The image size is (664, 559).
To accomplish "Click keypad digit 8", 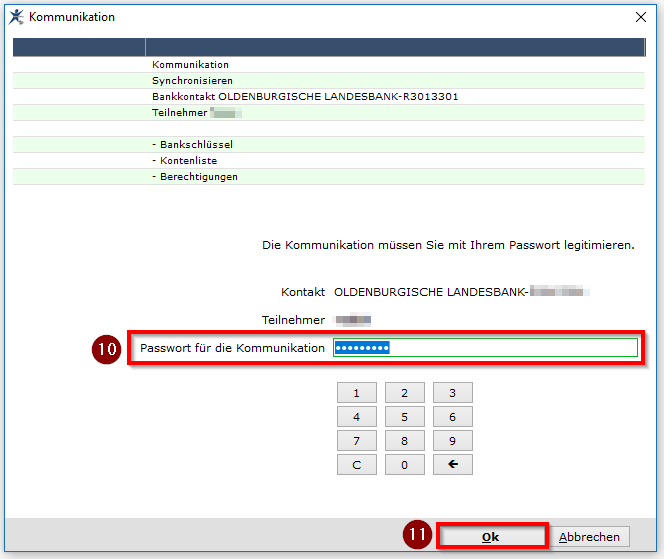I will click(x=404, y=441).
